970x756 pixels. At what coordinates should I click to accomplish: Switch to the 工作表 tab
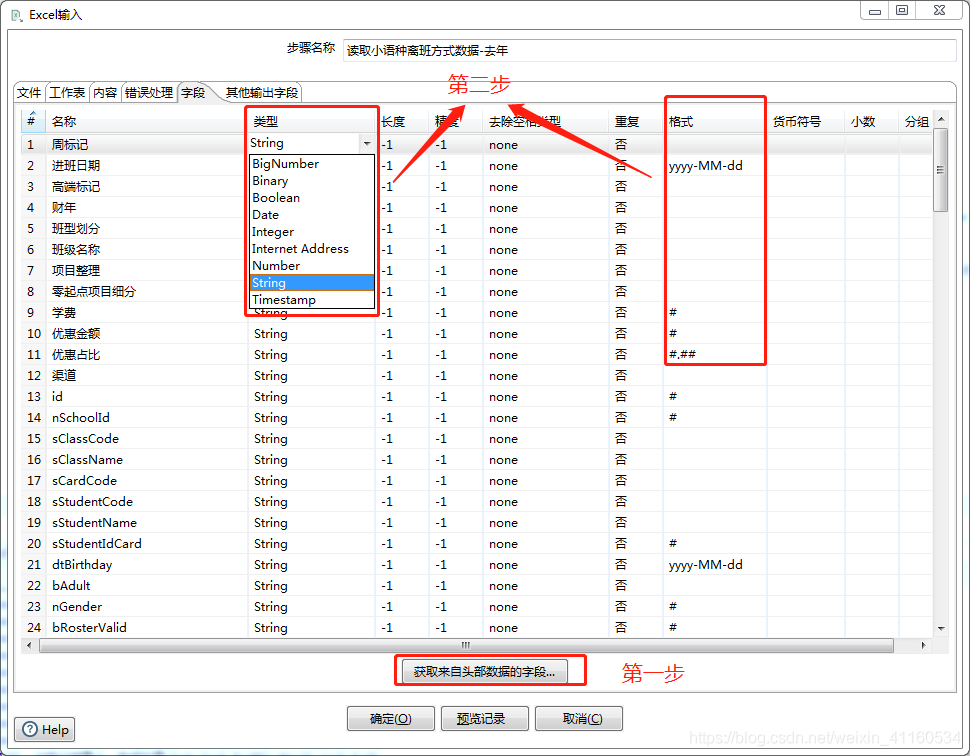67,93
